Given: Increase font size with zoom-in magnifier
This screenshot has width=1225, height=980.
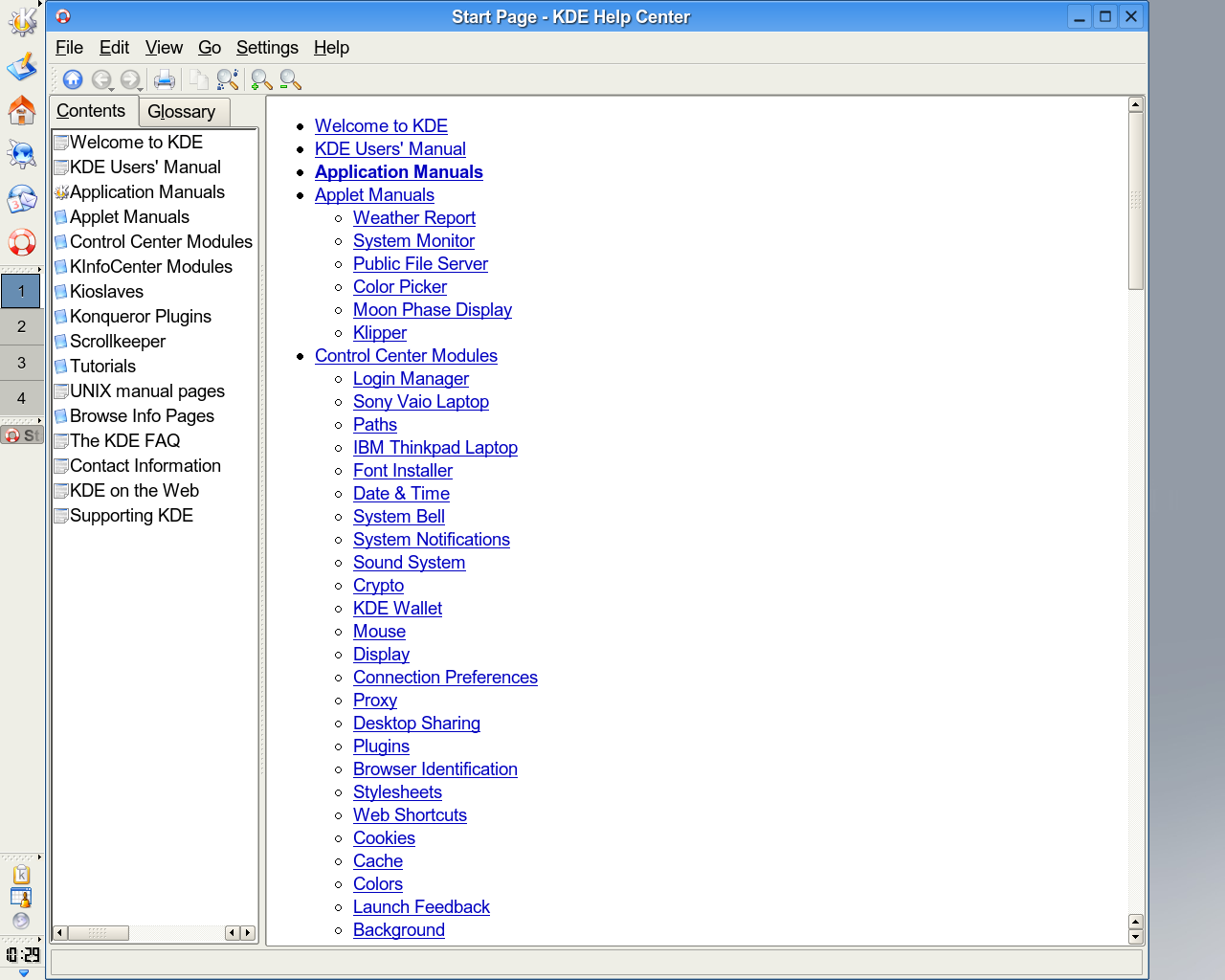Looking at the screenshot, I should click(x=261, y=79).
